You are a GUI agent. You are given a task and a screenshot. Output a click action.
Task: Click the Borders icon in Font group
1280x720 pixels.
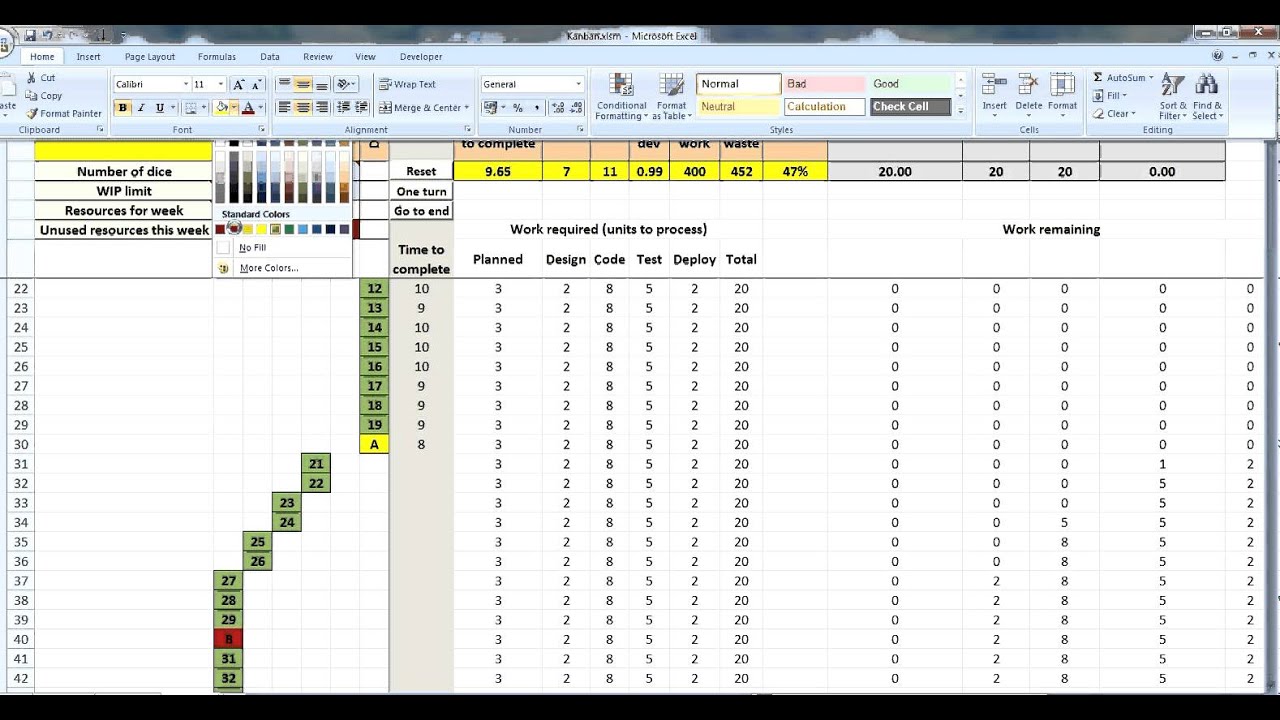193,108
